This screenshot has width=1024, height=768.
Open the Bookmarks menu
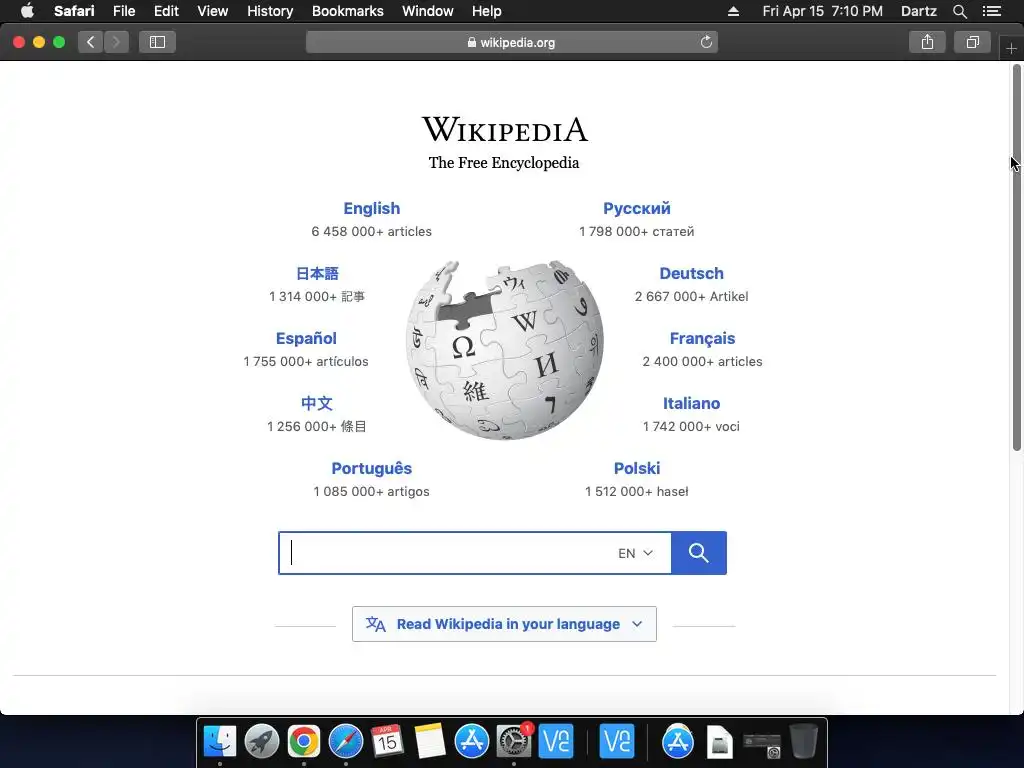[x=347, y=11]
